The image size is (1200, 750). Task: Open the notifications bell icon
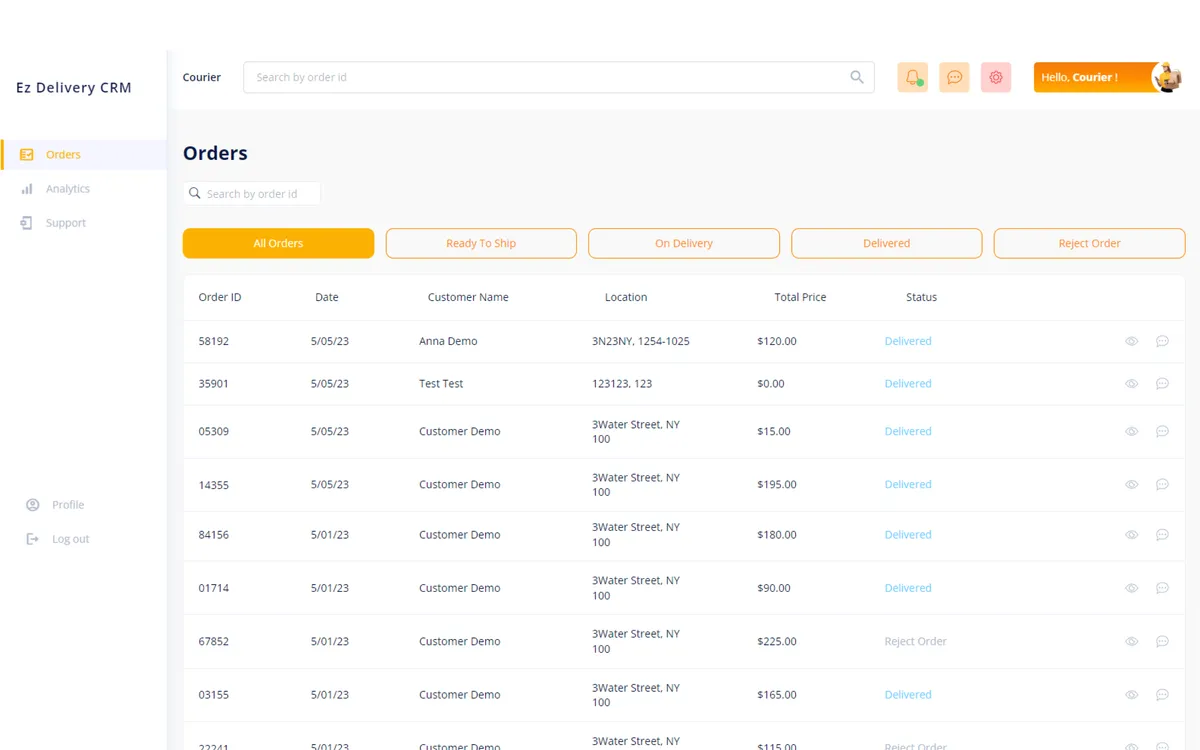coord(912,77)
